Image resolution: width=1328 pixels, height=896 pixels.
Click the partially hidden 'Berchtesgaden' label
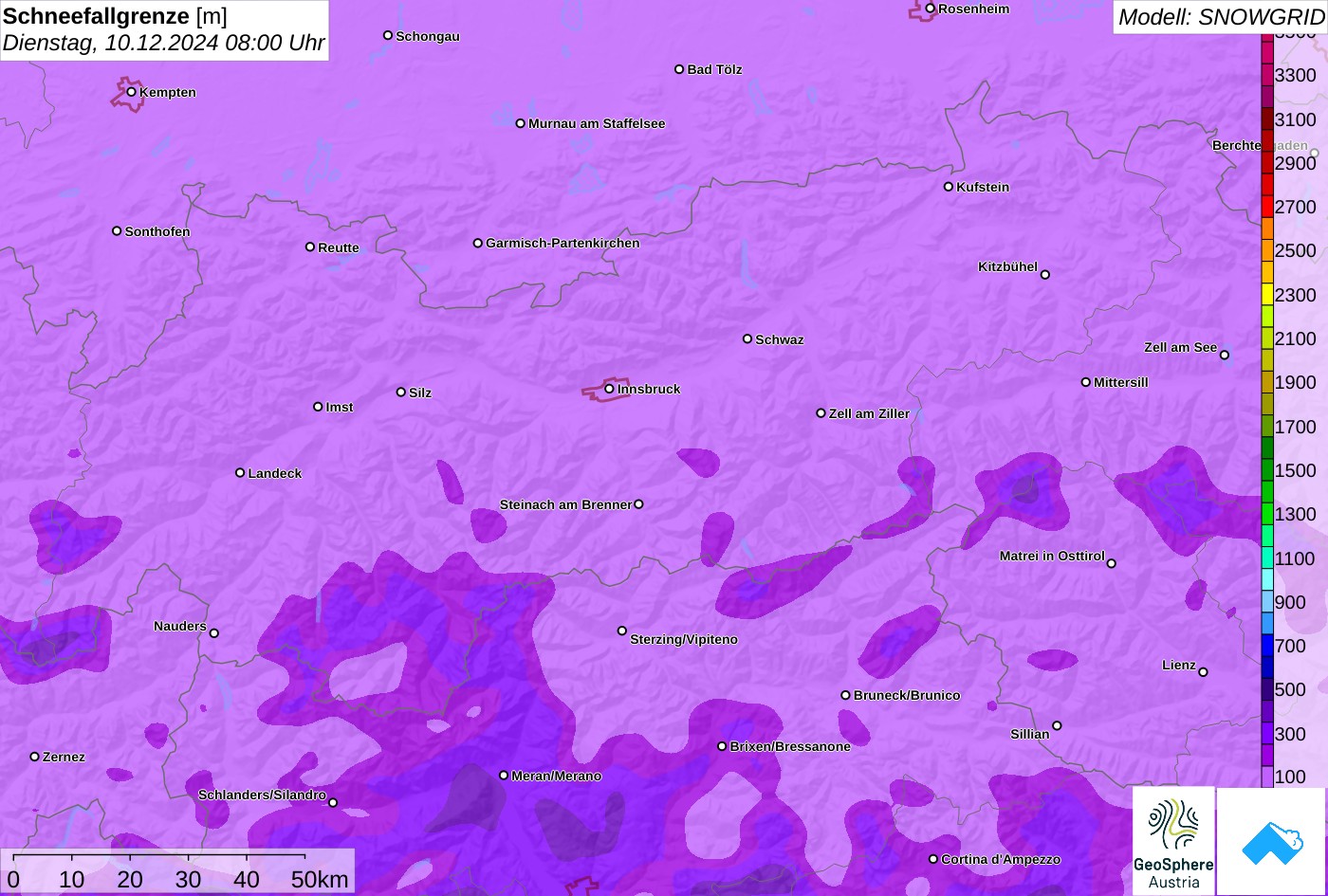point(1260,145)
